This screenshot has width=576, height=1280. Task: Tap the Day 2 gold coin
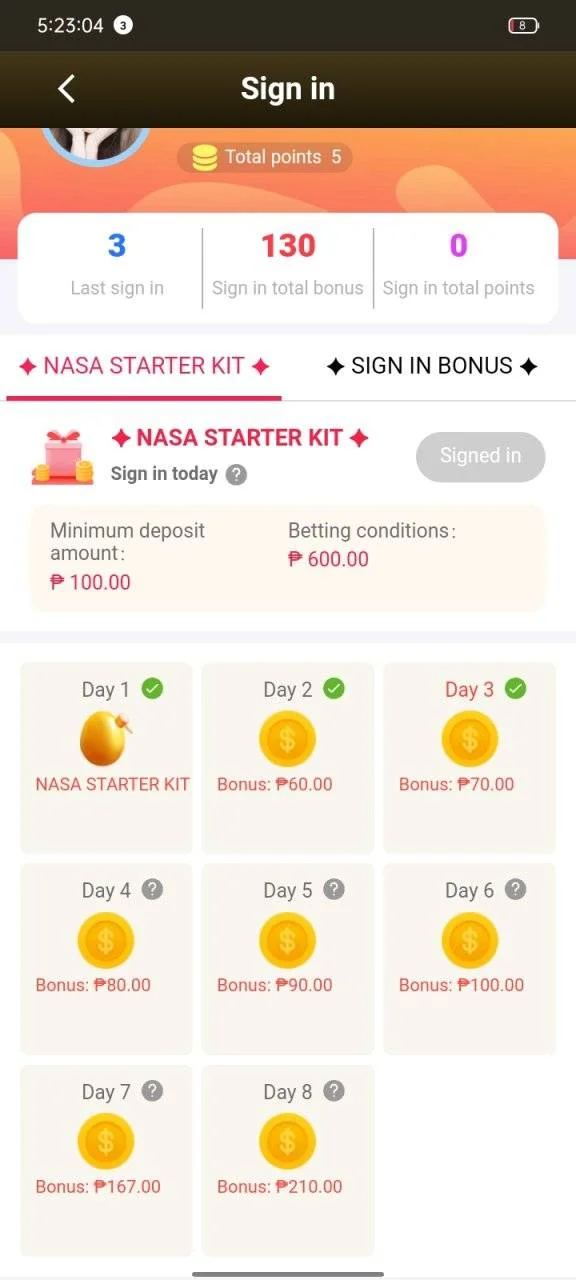(x=288, y=740)
